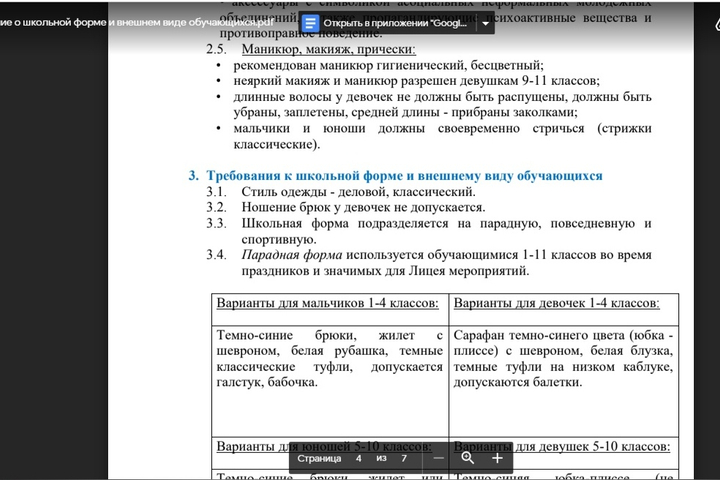Click the line 'Стиль одежды - деловой, классический.'

[359, 192]
